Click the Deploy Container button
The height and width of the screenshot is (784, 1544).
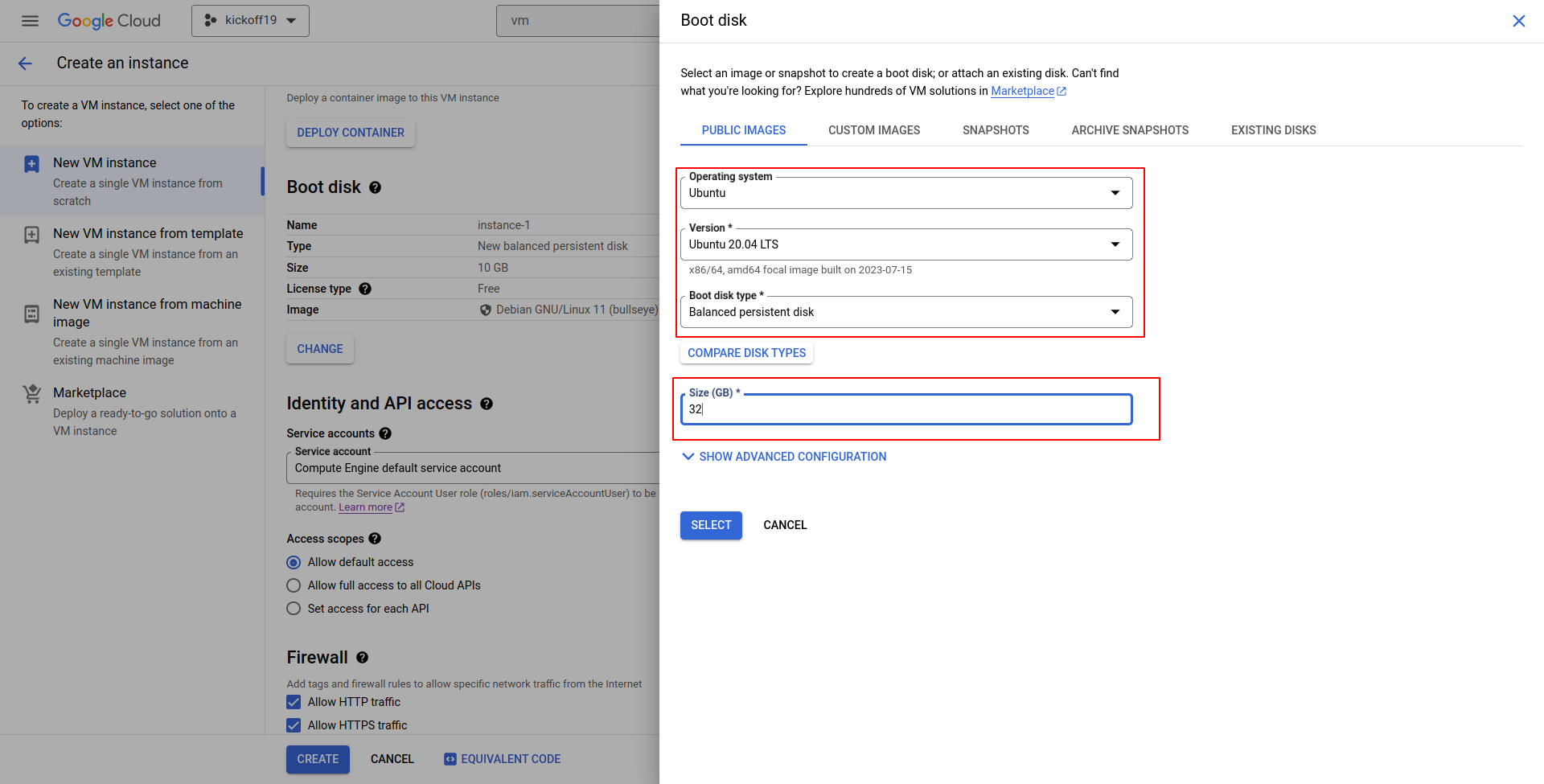click(351, 133)
